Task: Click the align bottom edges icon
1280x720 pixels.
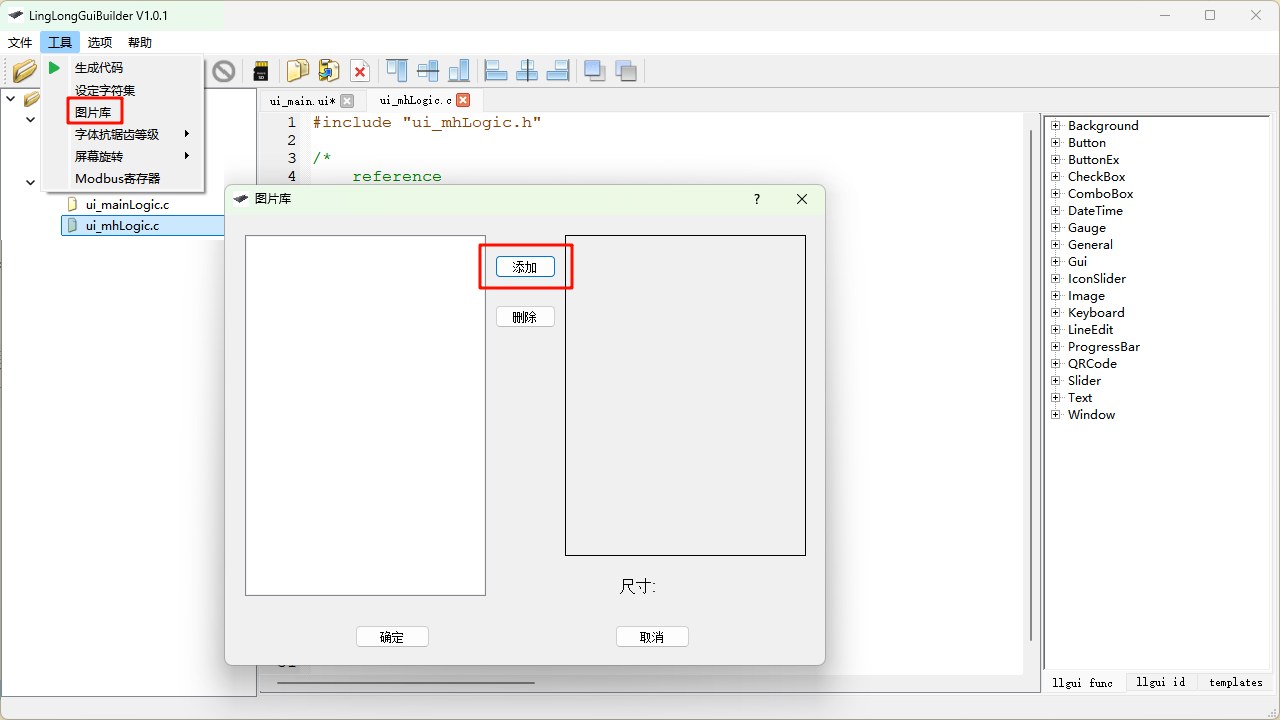Action: pos(459,71)
